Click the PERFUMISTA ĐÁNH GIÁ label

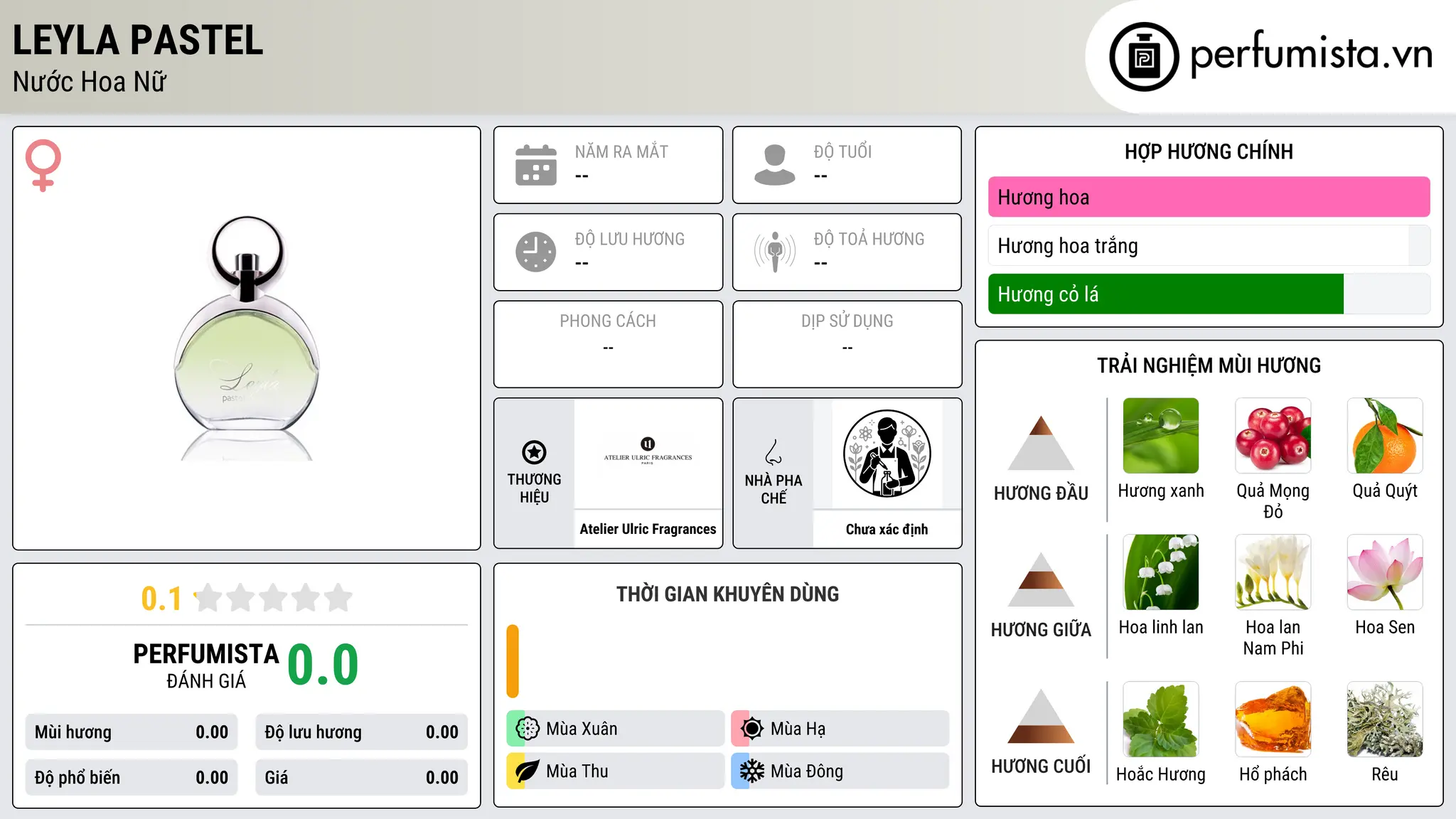point(206,665)
